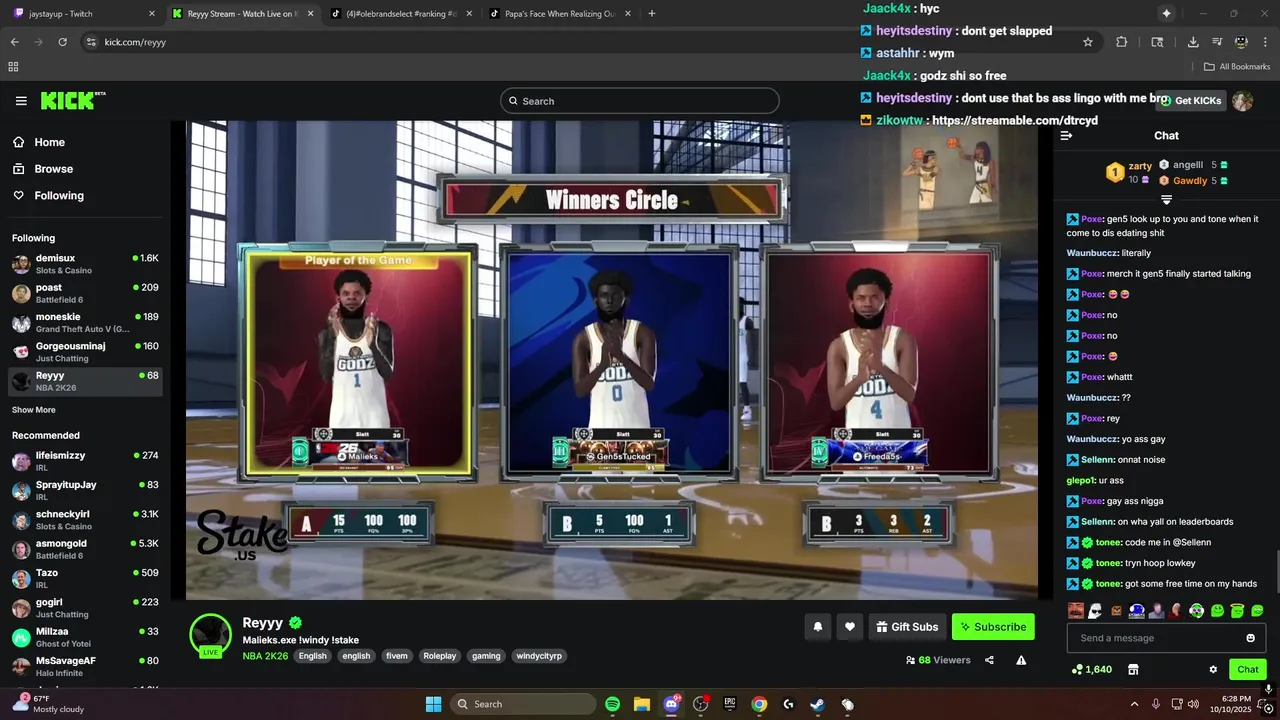Expand the chat leaderboard chevron
1280x720 pixels.
click(x=1166, y=200)
